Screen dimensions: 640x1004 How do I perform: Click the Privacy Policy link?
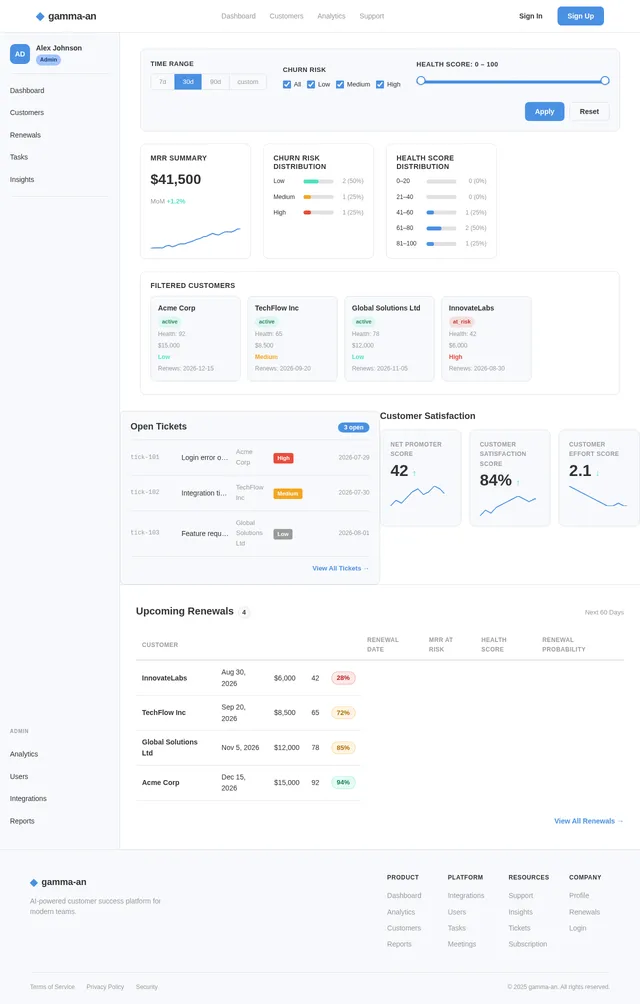pos(106,987)
